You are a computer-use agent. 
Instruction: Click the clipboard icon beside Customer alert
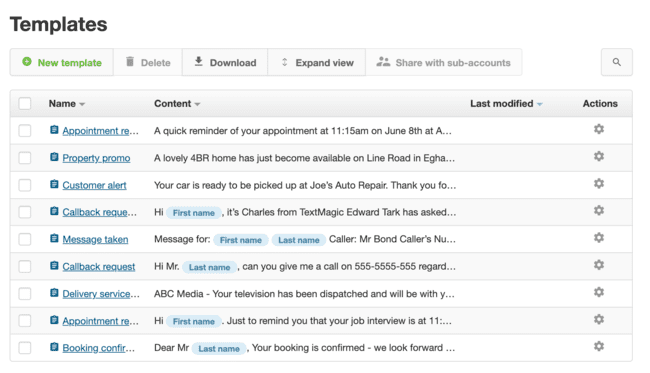click(x=54, y=184)
